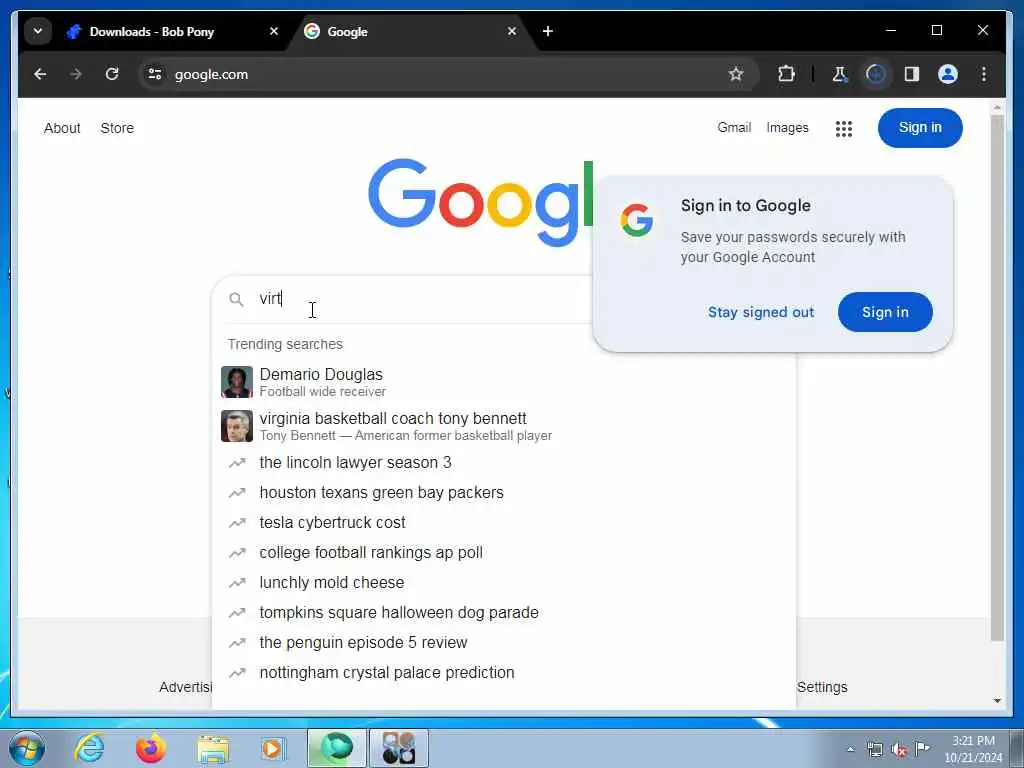Bookmark this page with the star
The image size is (1024, 768).
pos(736,74)
